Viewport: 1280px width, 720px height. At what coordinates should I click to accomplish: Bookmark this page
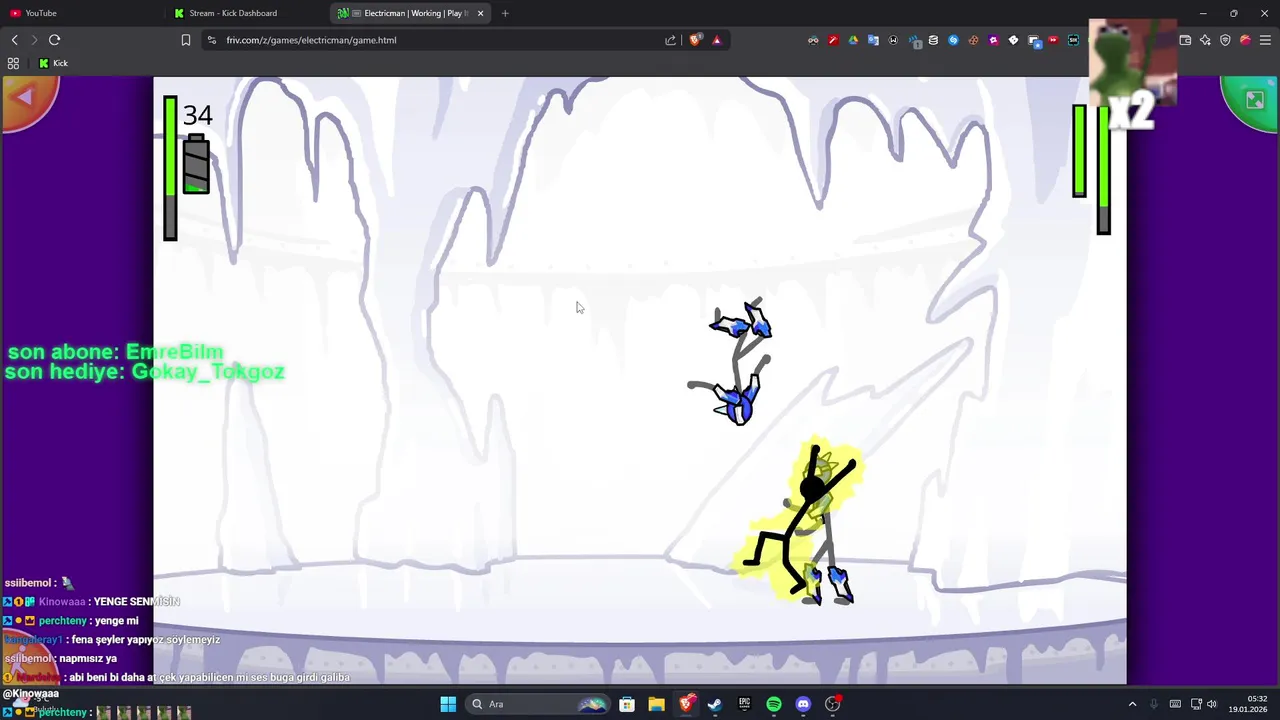point(185,40)
